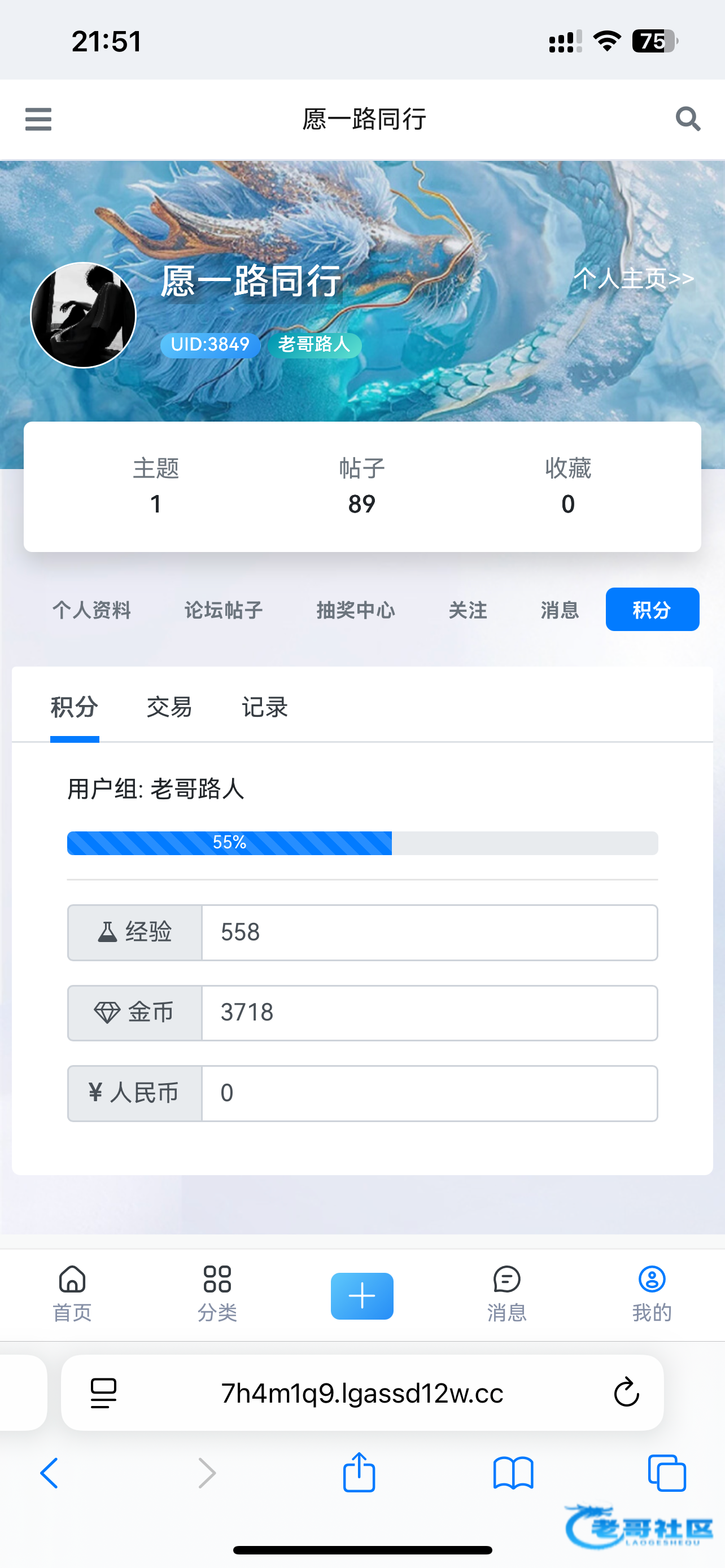Image resolution: width=725 pixels, height=1568 pixels.
Task: Click the blue 积分 button
Action: pyautogui.click(x=652, y=610)
